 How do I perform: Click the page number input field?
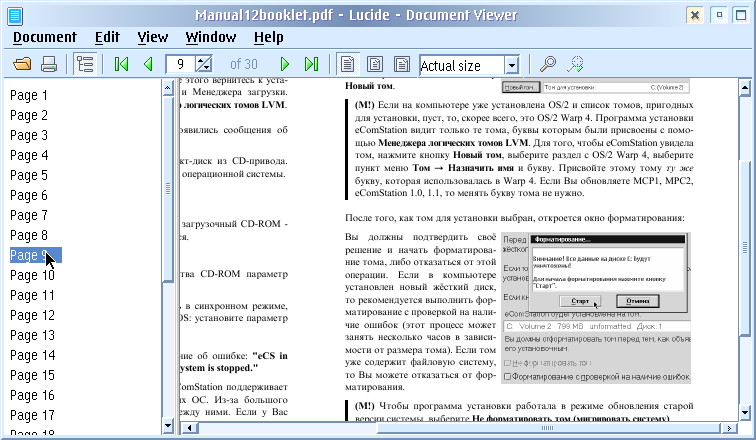coord(180,64)
